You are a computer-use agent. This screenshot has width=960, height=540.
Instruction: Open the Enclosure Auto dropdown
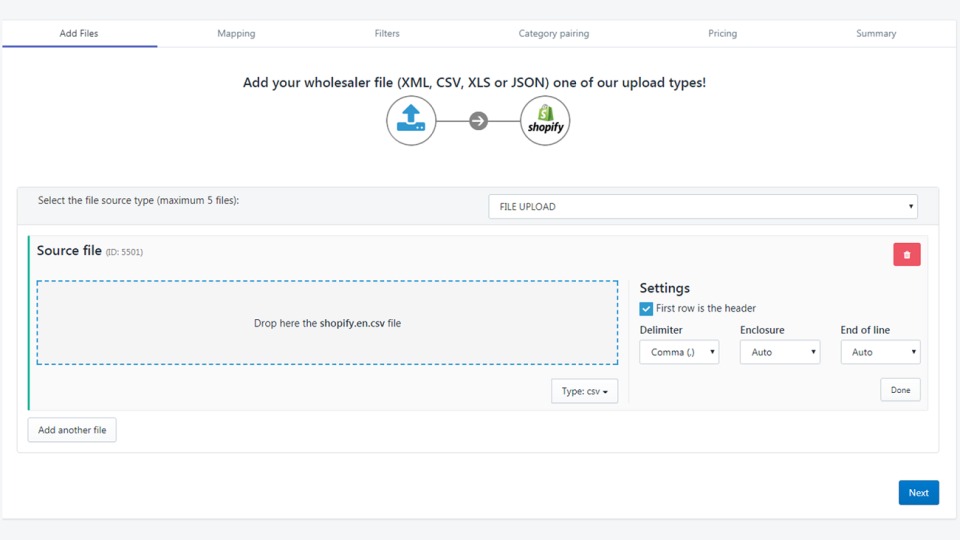[779, 352]
